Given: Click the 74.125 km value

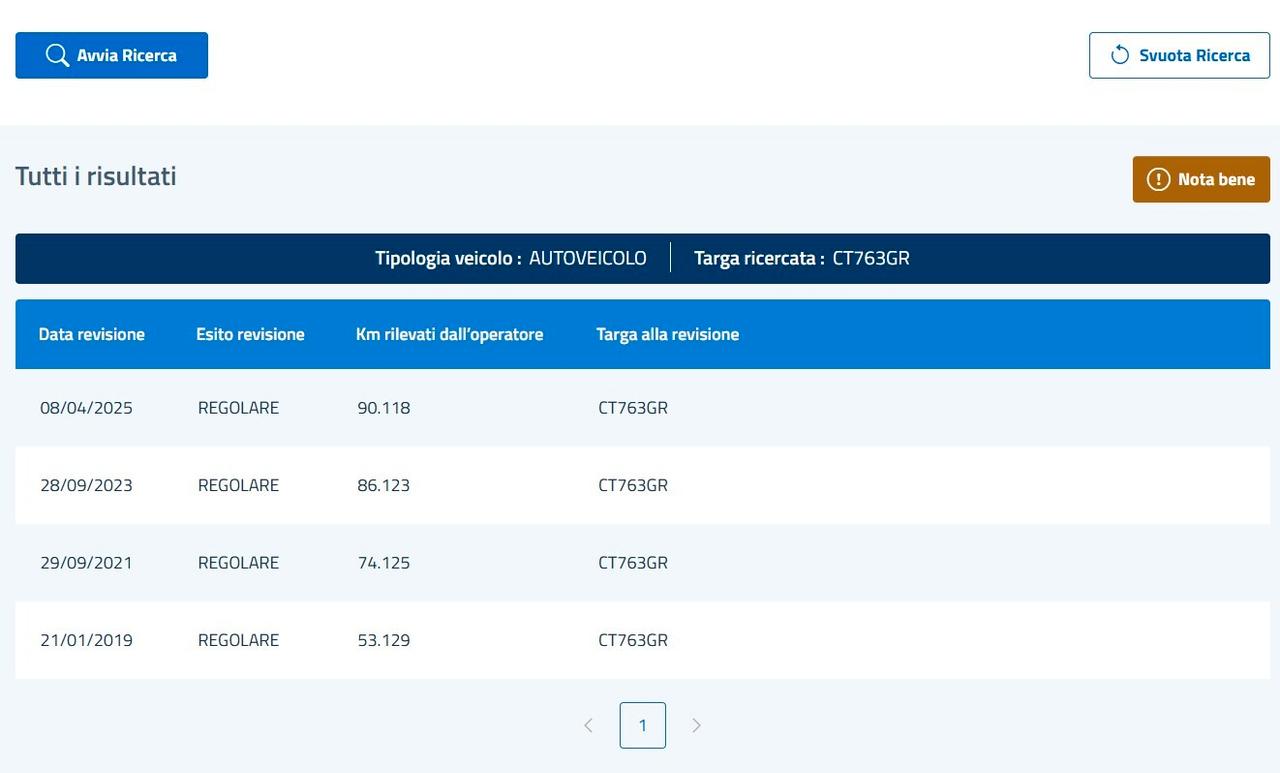Looking at the screenshot, I should pyautogui.click(x=384, y=563).
